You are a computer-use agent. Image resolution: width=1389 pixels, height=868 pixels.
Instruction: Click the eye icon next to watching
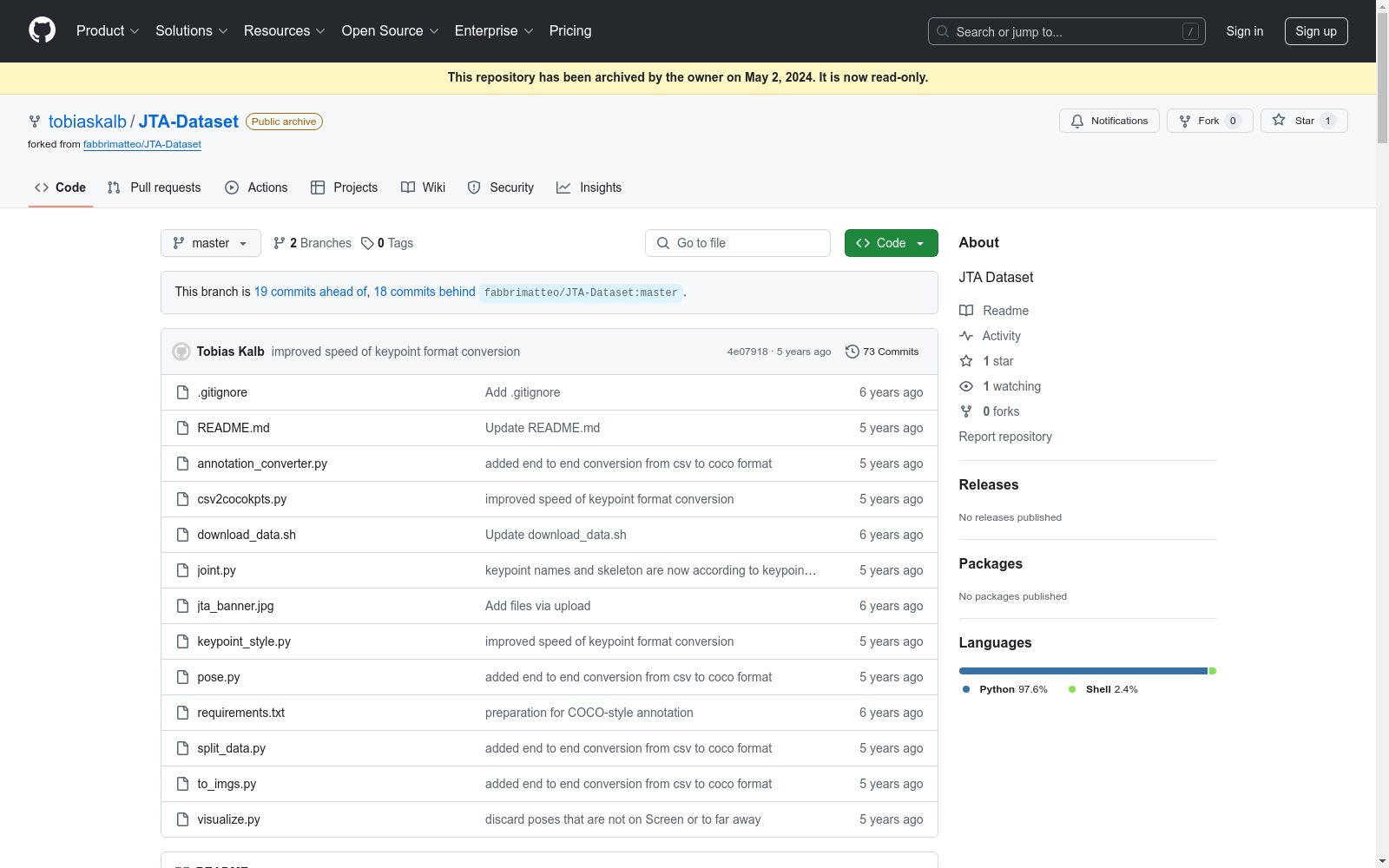[x=966, y=386]
